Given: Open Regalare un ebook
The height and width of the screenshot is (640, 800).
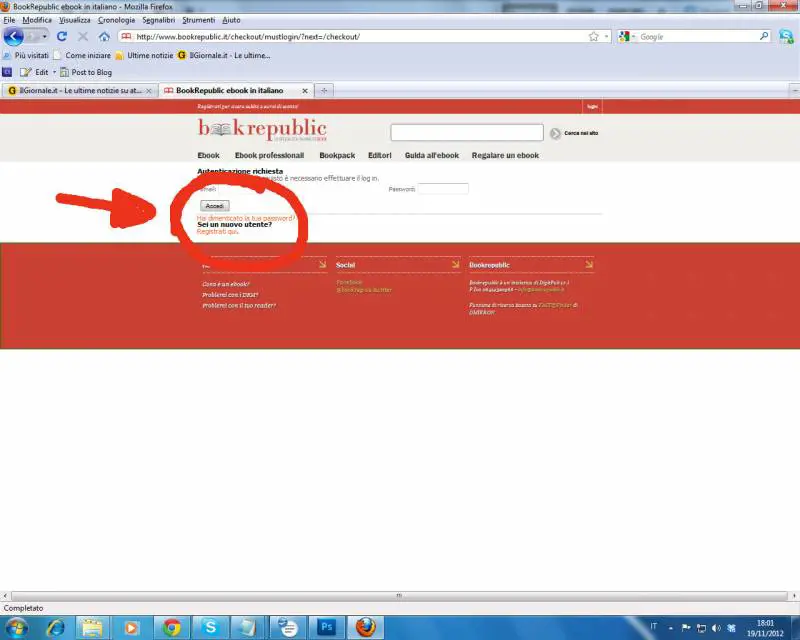Looking at the screenshot, I should [x=505, y=155].
